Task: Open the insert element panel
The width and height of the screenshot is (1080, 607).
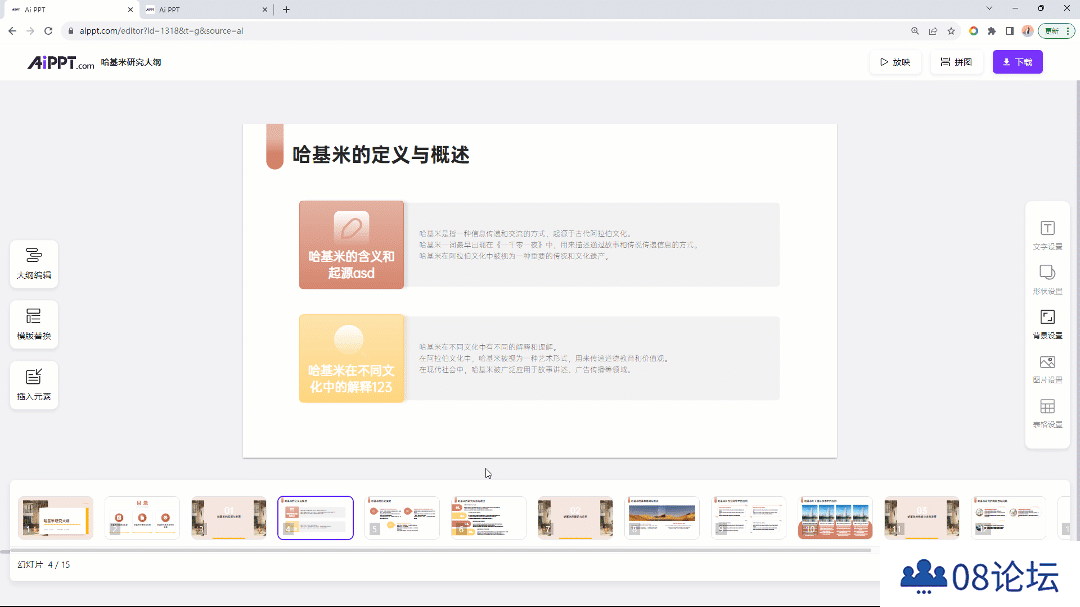Action: 34,384
